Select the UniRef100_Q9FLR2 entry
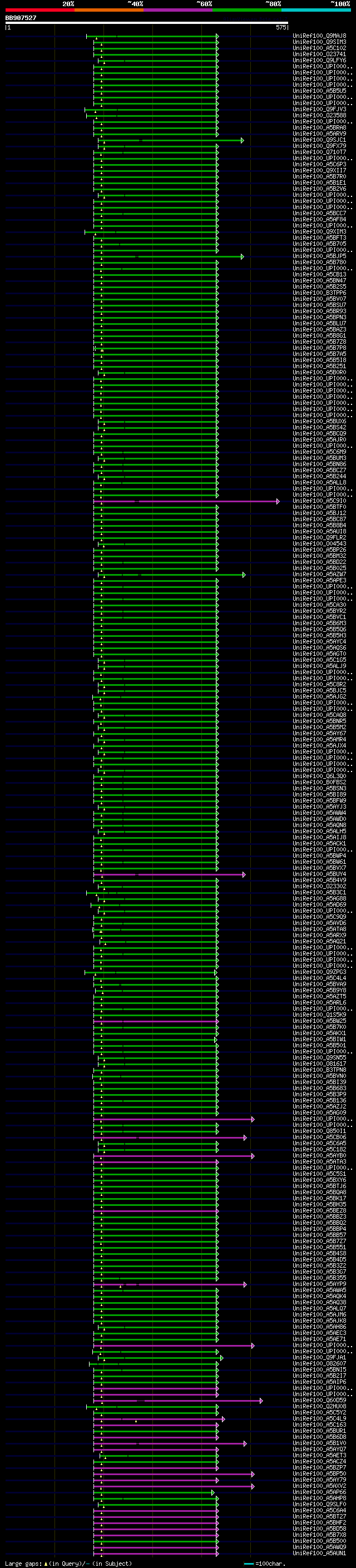Viewport: 356px width, 1568px height. (x=319, y=537)
